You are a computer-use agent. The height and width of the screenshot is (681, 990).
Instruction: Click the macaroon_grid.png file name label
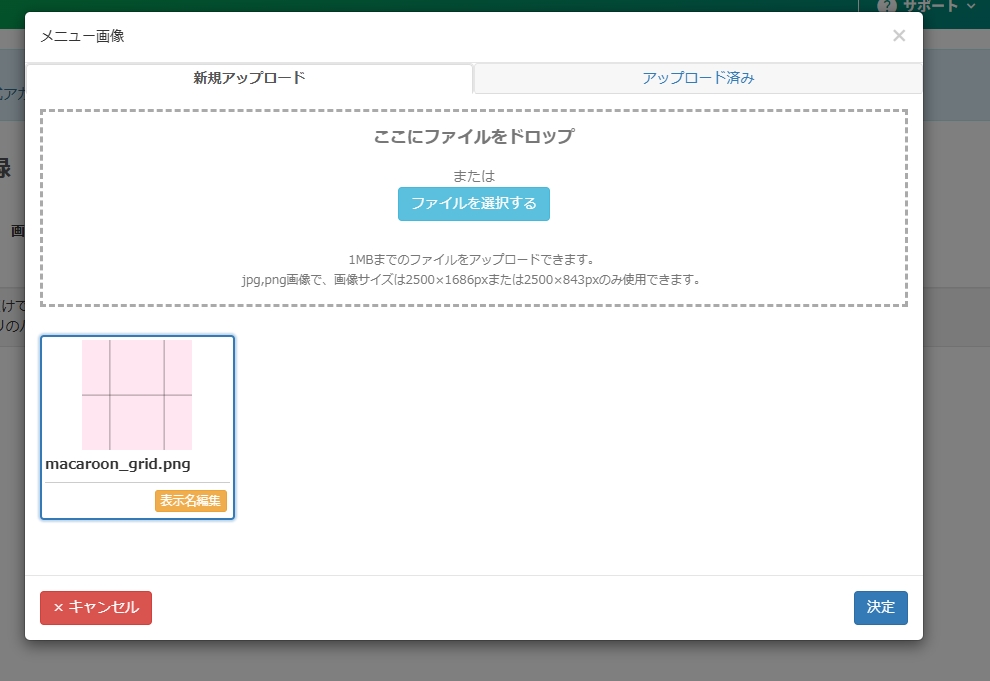pos(118,464)
